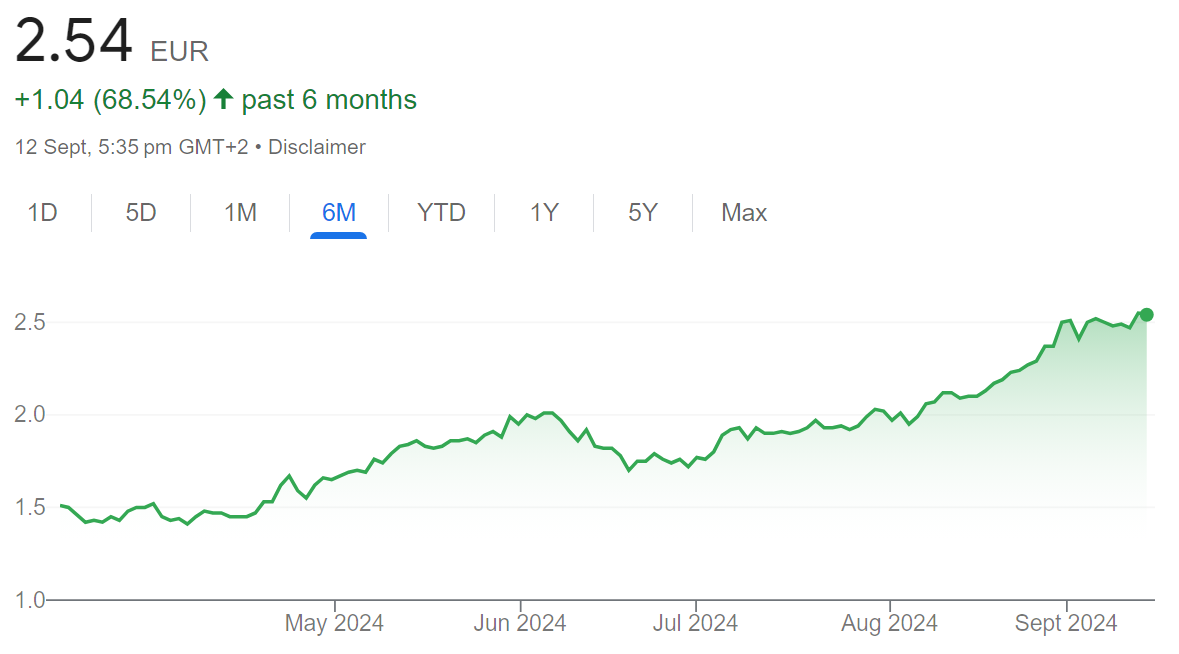
Task: Click the +1.04 (68.54%) change text
Action: [x=111, y=99]
